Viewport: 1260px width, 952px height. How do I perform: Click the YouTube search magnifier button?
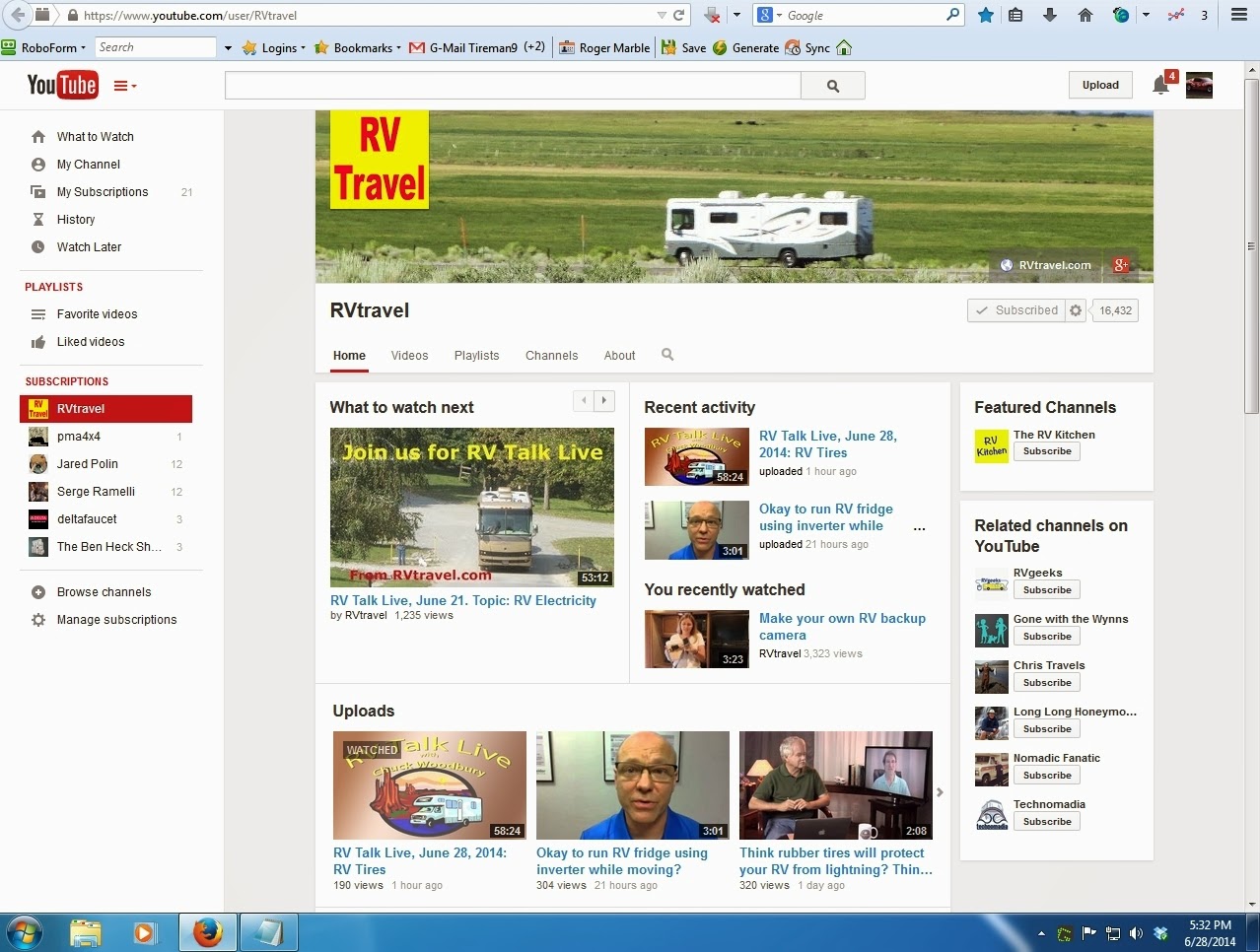[x=833, y=86]
